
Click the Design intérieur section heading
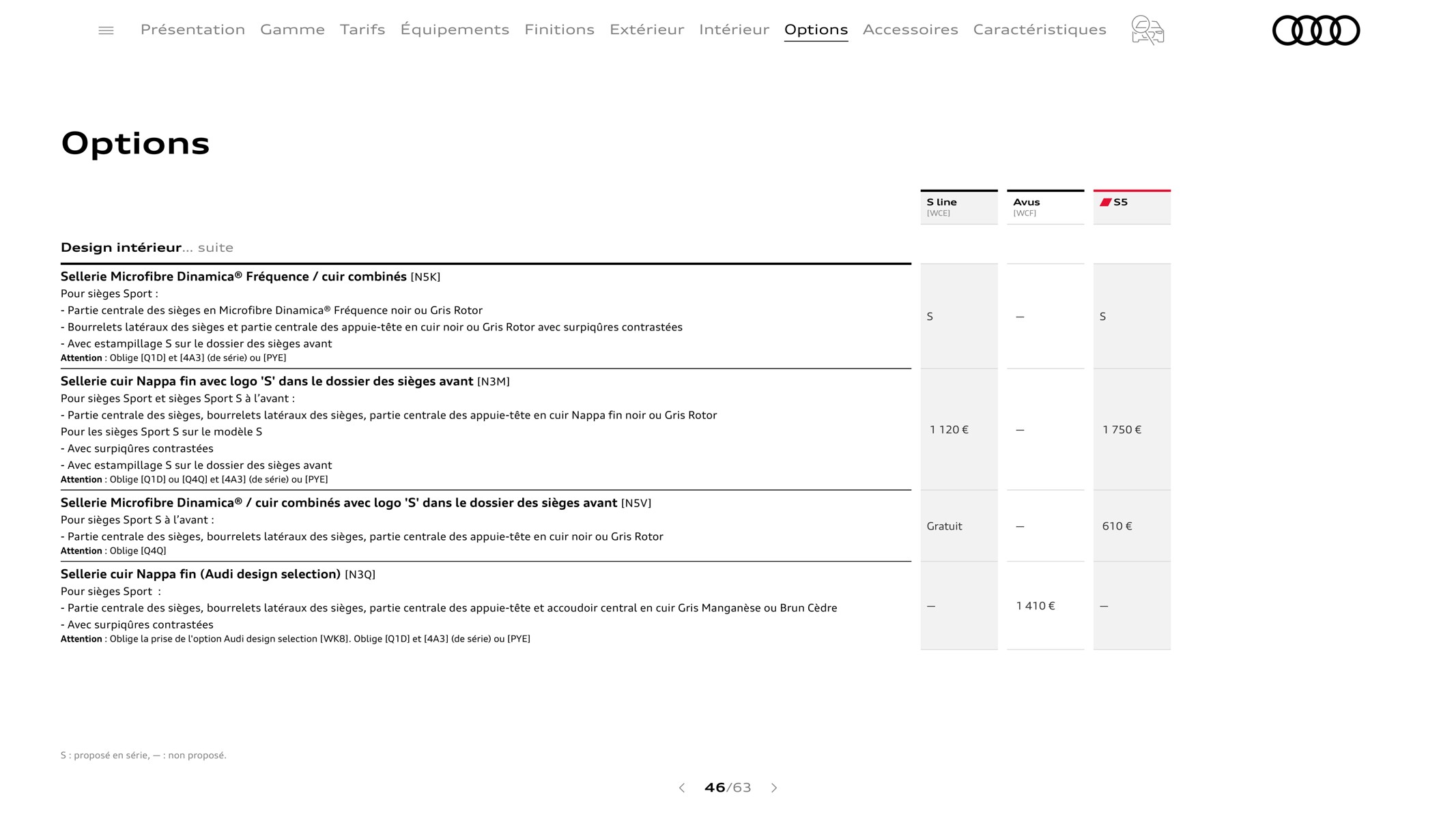pyautogui.click(x=147, y=248)
